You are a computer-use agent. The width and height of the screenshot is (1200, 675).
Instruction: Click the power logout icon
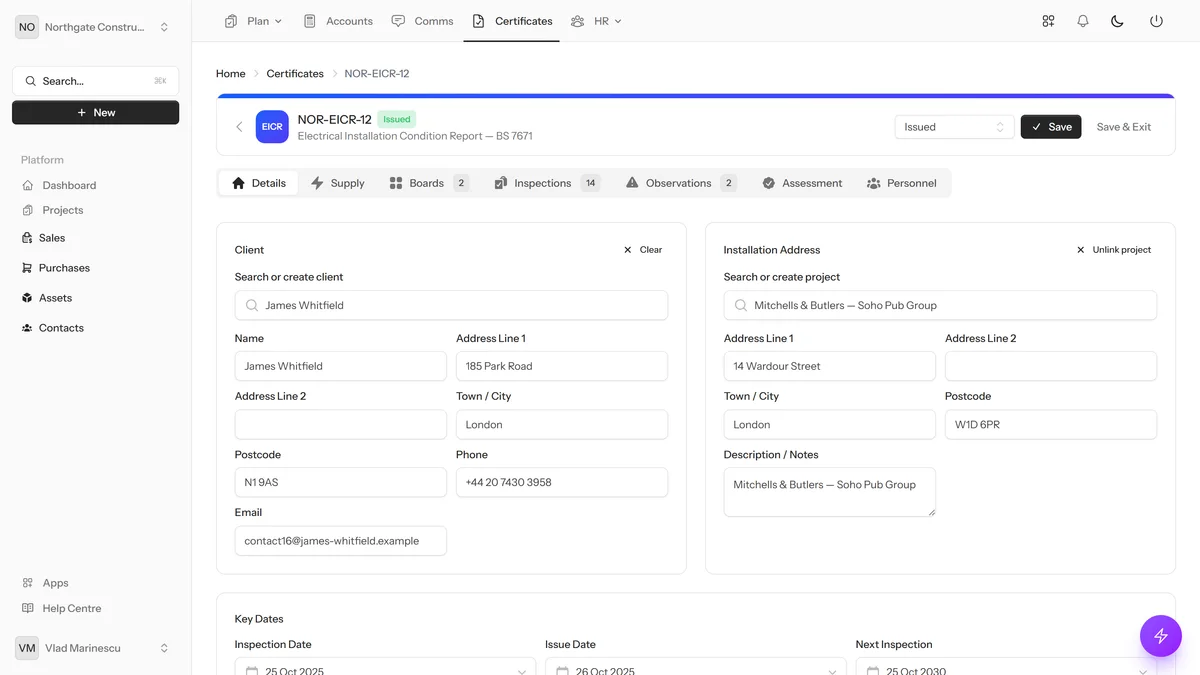(1156, 21)
